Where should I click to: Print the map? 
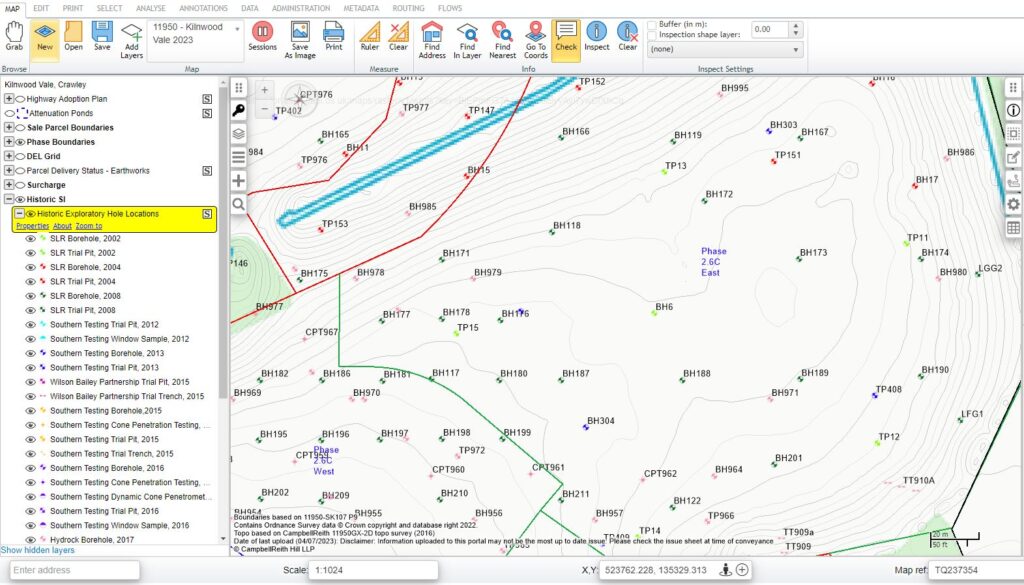click(334, 37)
